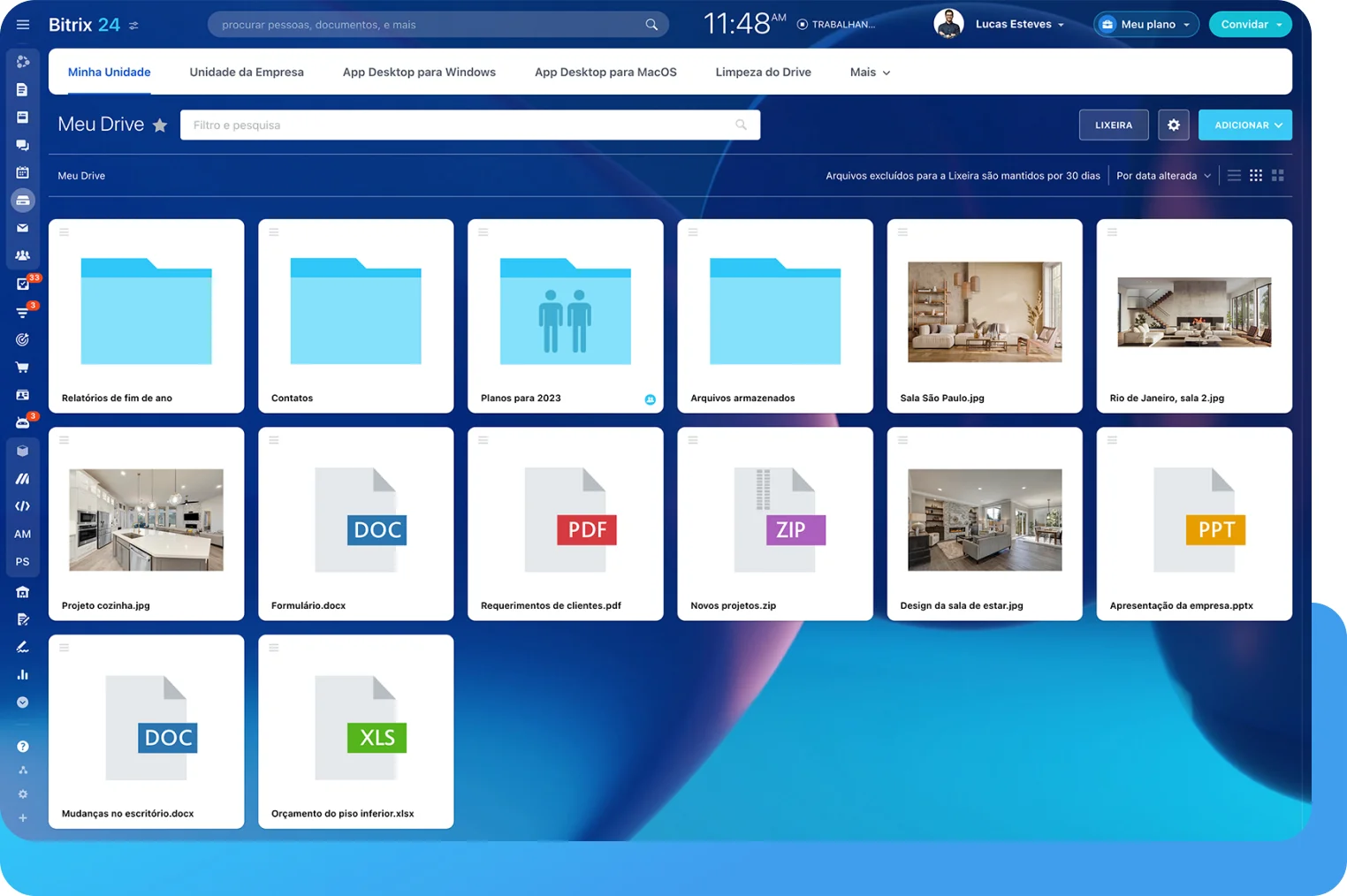Toggle favorite star next to Meu Drive
Image resolution: width=1347 pixels, height=896 pixels.
tap(160, 125)
